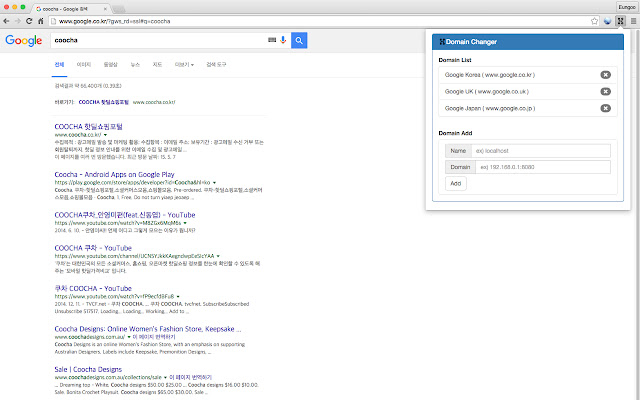Expand arrow next to Google Play result URL

coord(214,182)
